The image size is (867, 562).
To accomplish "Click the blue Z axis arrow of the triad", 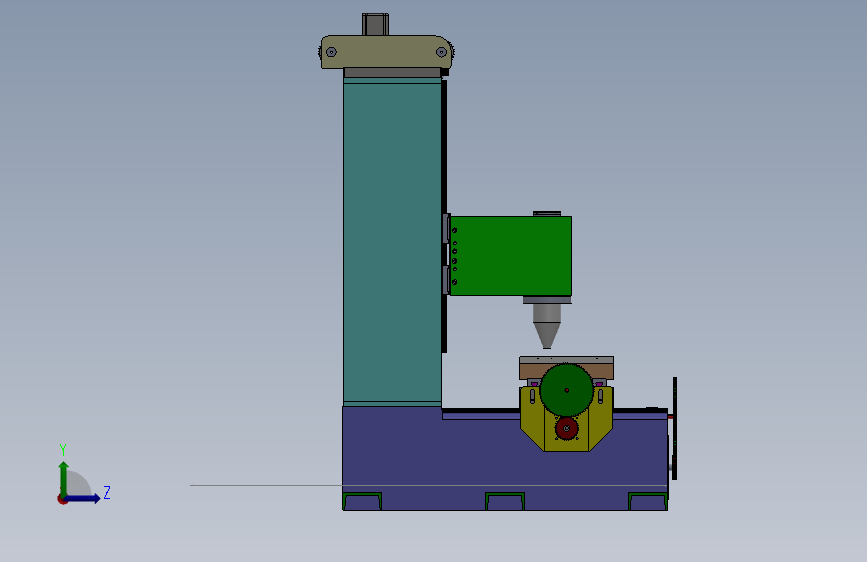I will [x=83, y=498].
